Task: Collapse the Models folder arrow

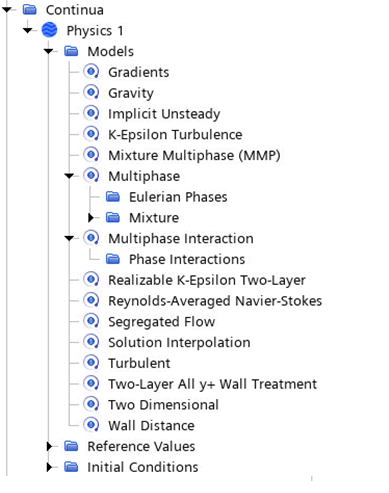Action: [x=48, y=51]
